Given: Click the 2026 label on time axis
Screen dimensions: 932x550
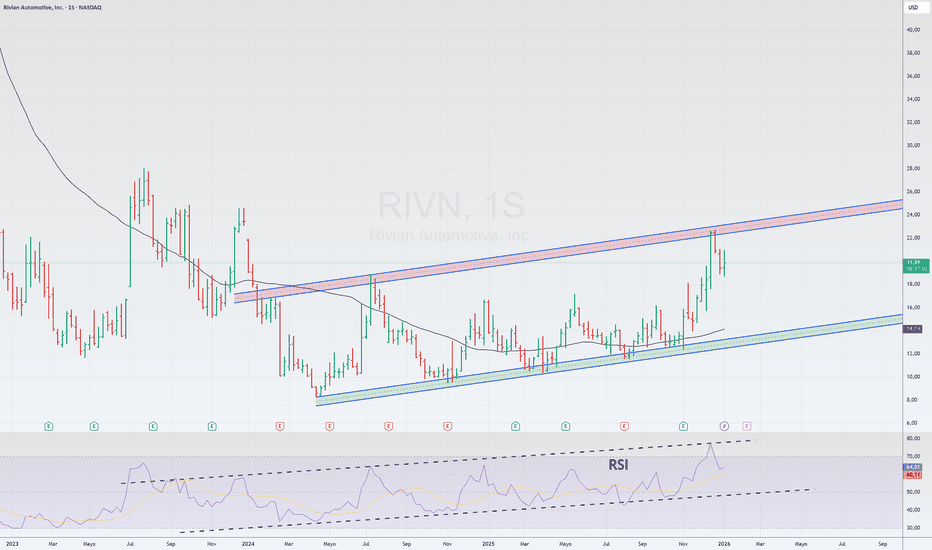Looking at the screenshot, I should pyautogui.click(x=724, y=543).
